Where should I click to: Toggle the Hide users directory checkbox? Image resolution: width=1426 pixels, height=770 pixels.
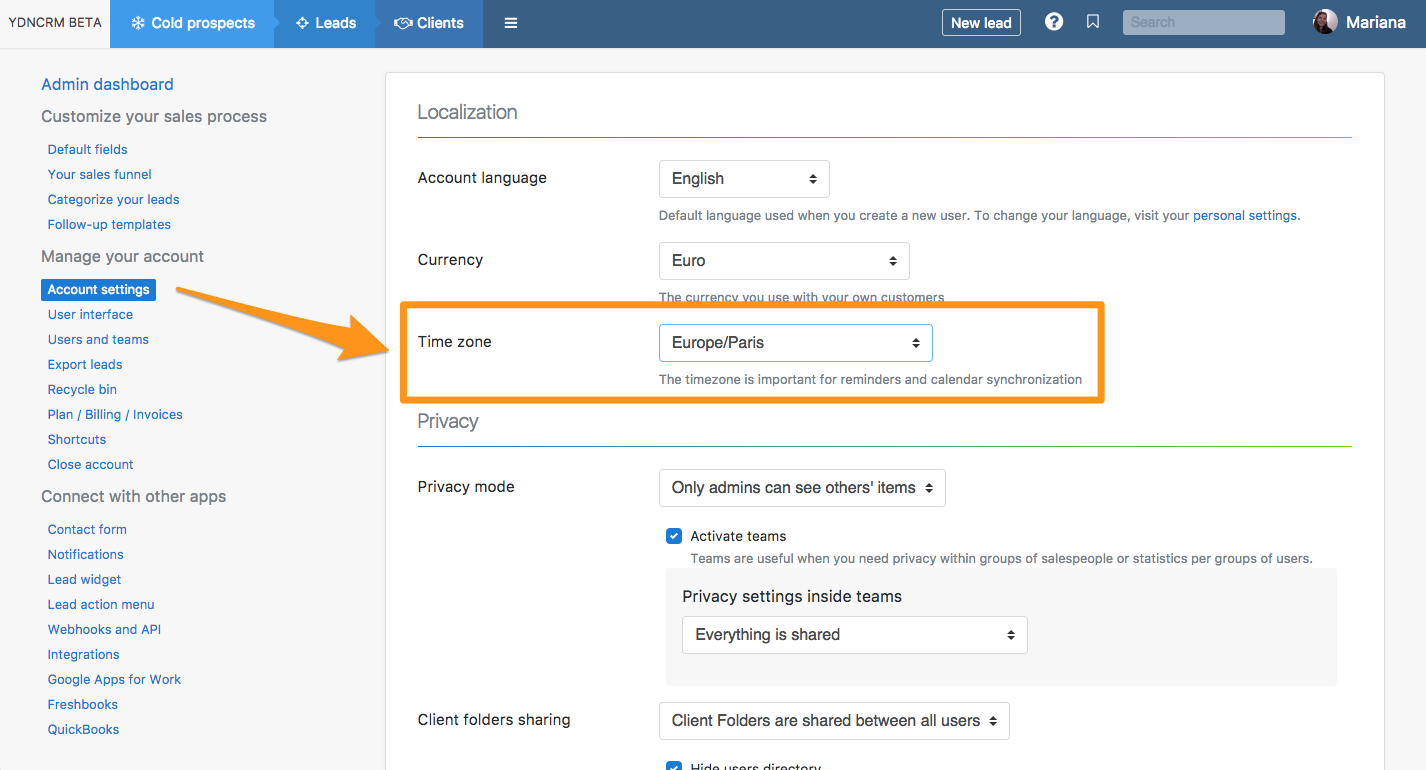pyautogui.click(x=674, y=766)
